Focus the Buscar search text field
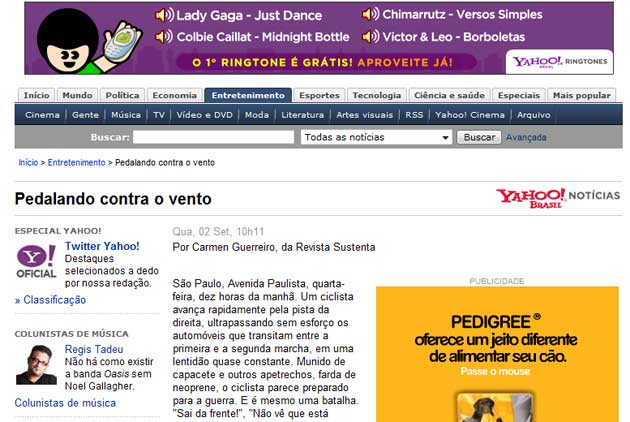 pyautogui.click(x=213, y=137)
